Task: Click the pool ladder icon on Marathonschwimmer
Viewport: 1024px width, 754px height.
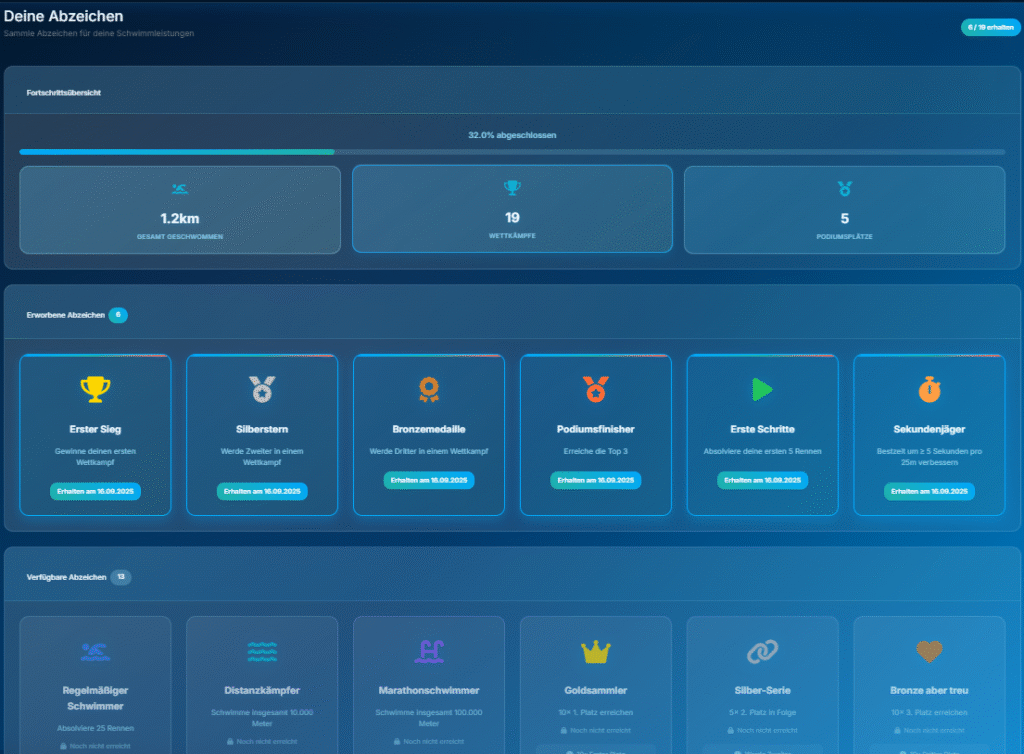Action: pyautogui.click(x=429, y=652)
